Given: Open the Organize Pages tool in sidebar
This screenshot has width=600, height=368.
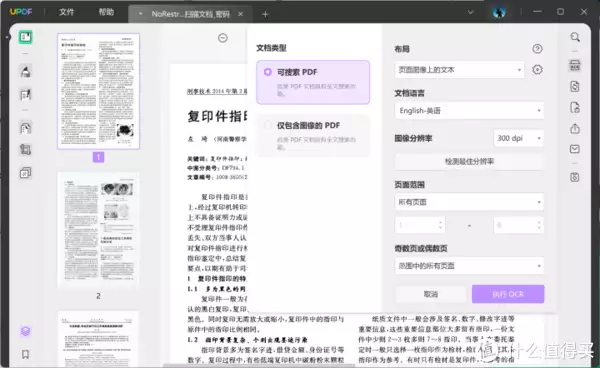Looking at the screenshot, I should (26, 128).
